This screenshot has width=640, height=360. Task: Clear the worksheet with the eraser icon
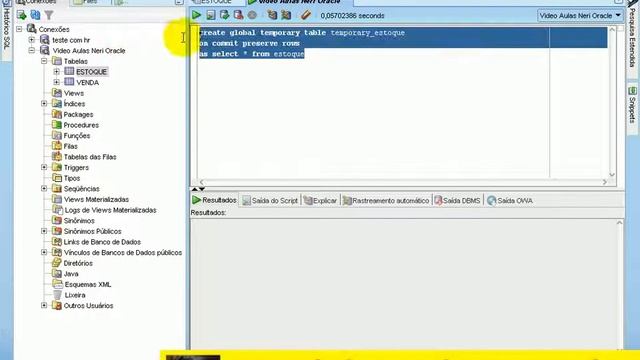[306, 15]
